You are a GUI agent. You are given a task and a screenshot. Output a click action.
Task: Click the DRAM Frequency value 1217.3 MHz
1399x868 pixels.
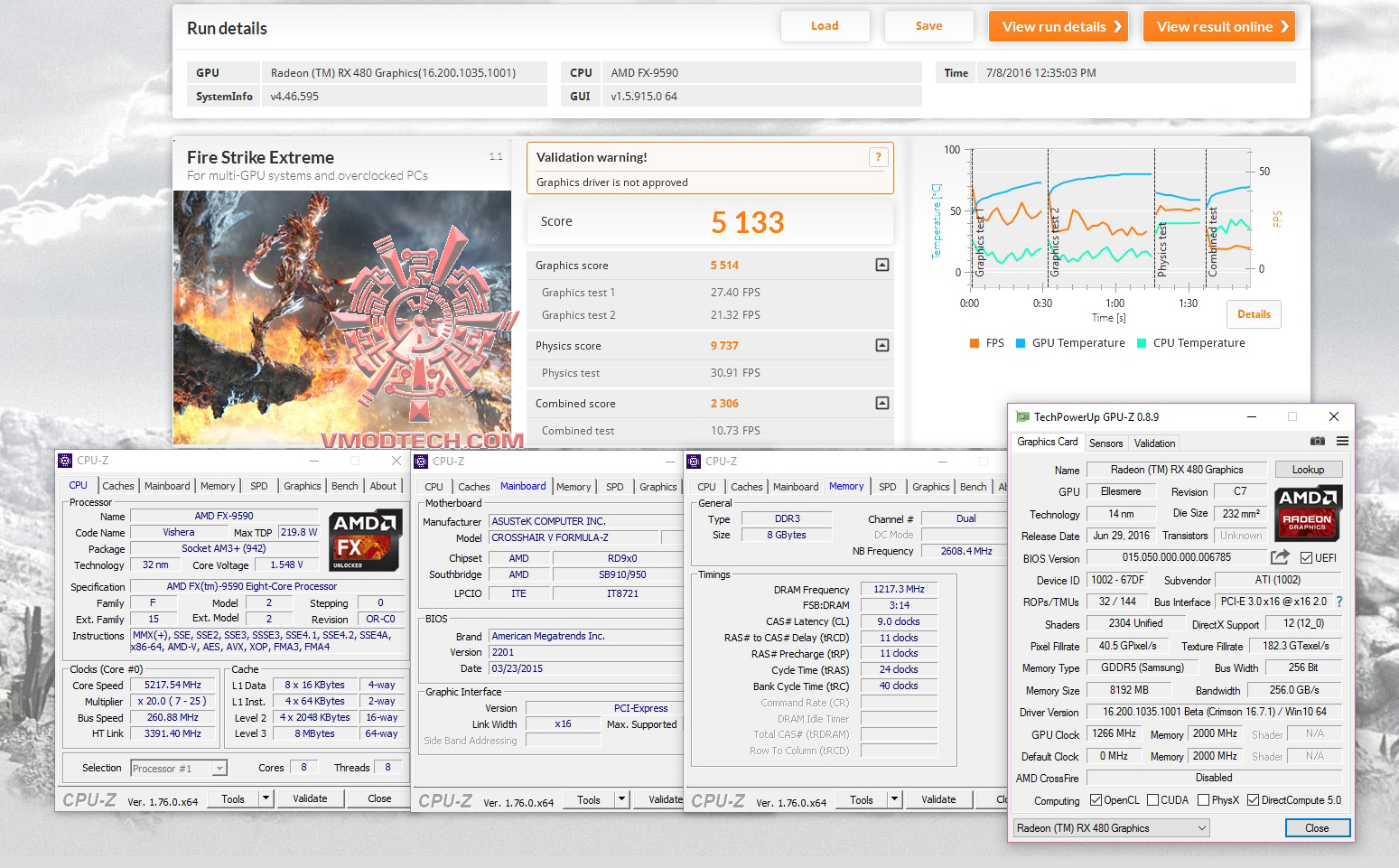(899, 589)
